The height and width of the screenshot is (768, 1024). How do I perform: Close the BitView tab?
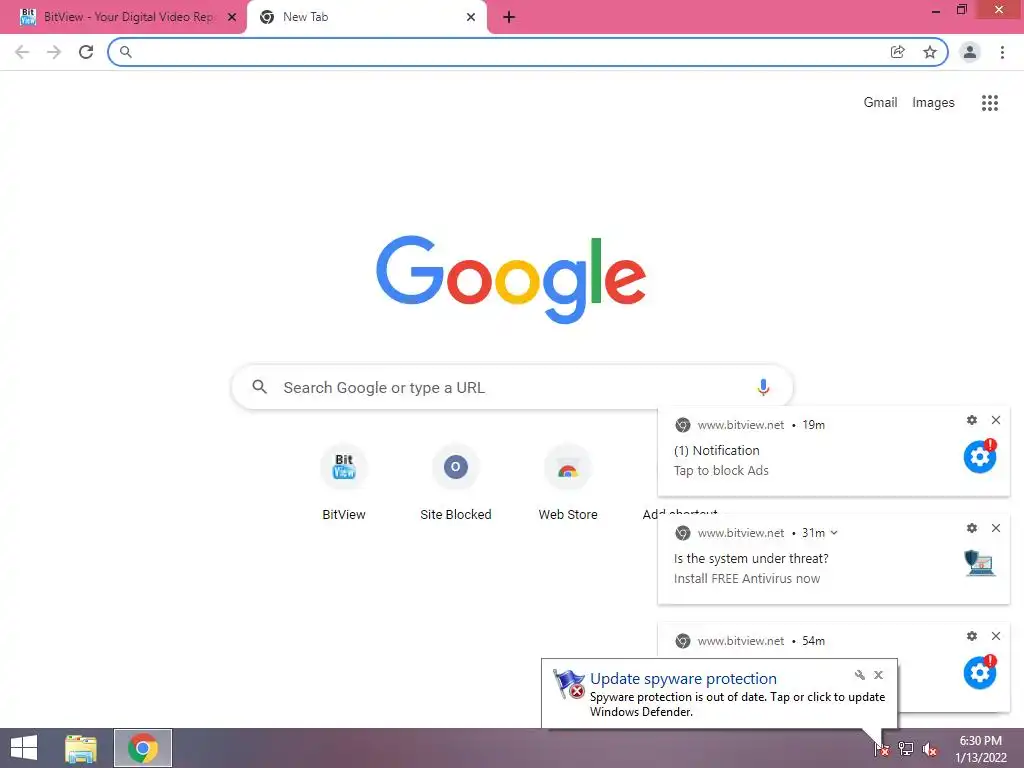(x=232, y=17)
